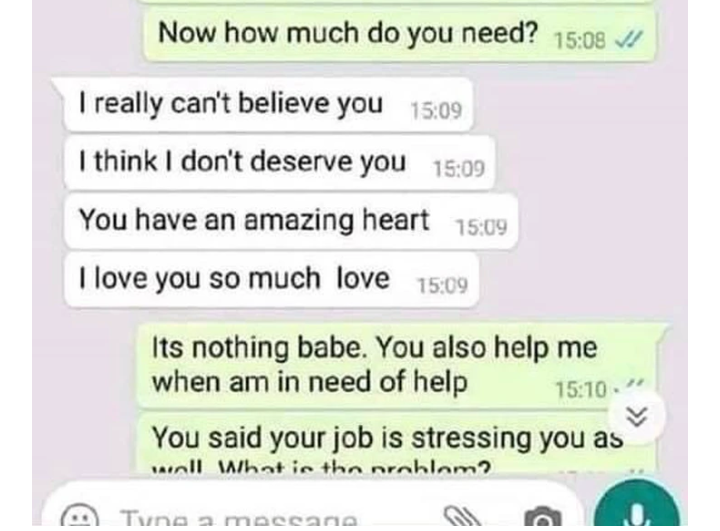Screen dimensions: 720x531
Task: Tap 15:08 timestamp on 'how much' message
Action: click(580, 41)
